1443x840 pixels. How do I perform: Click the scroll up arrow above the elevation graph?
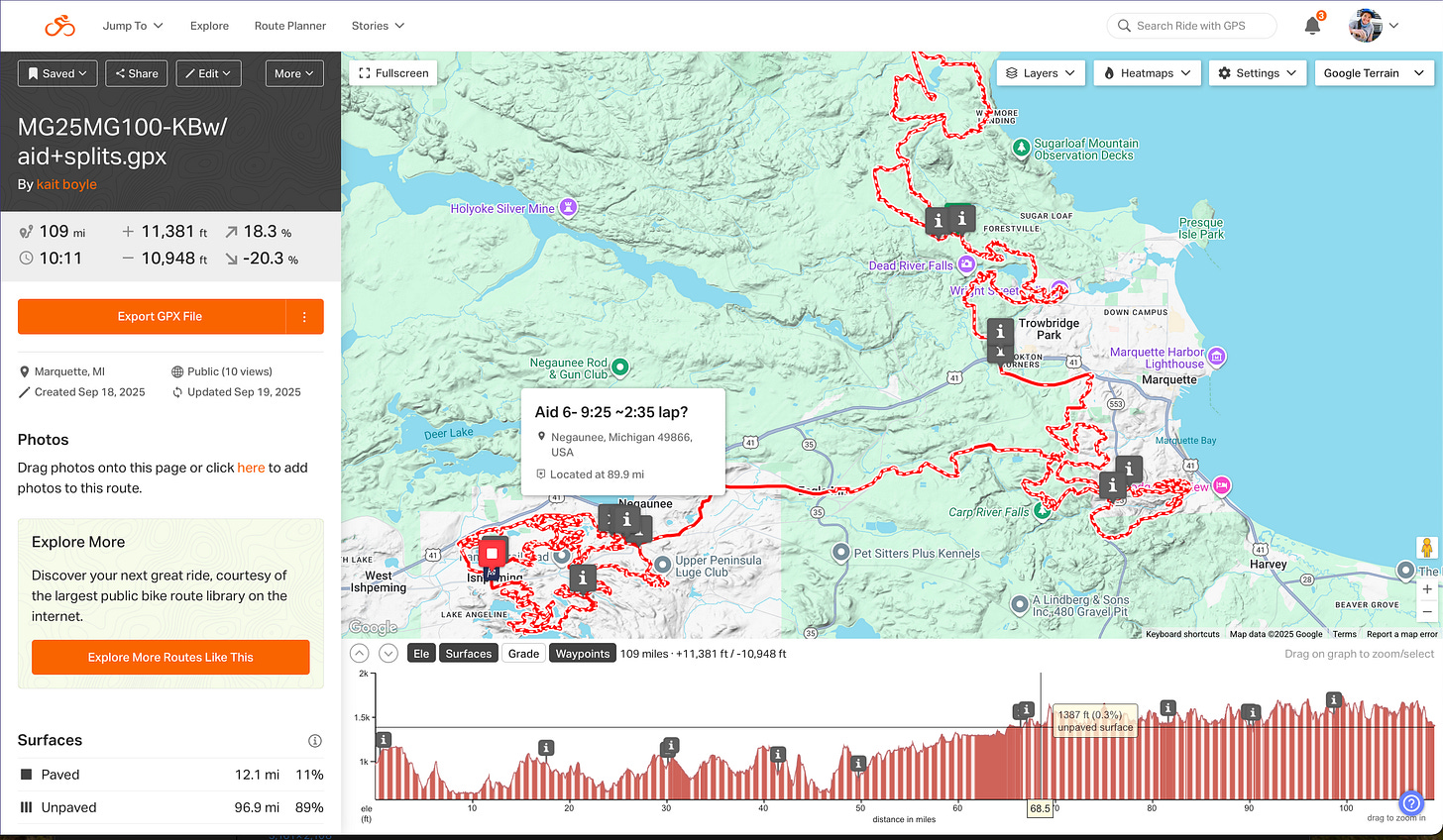pos(360,653)
